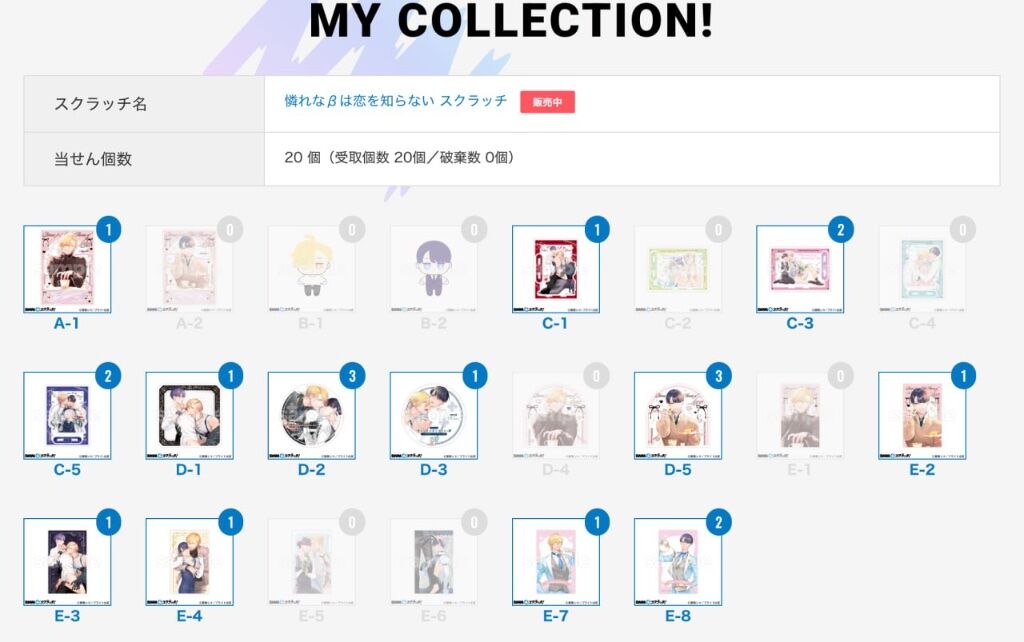Open the C-5 item thumbnail
Viewport: 1024px width, 642px height.
[x=67, y=415]
